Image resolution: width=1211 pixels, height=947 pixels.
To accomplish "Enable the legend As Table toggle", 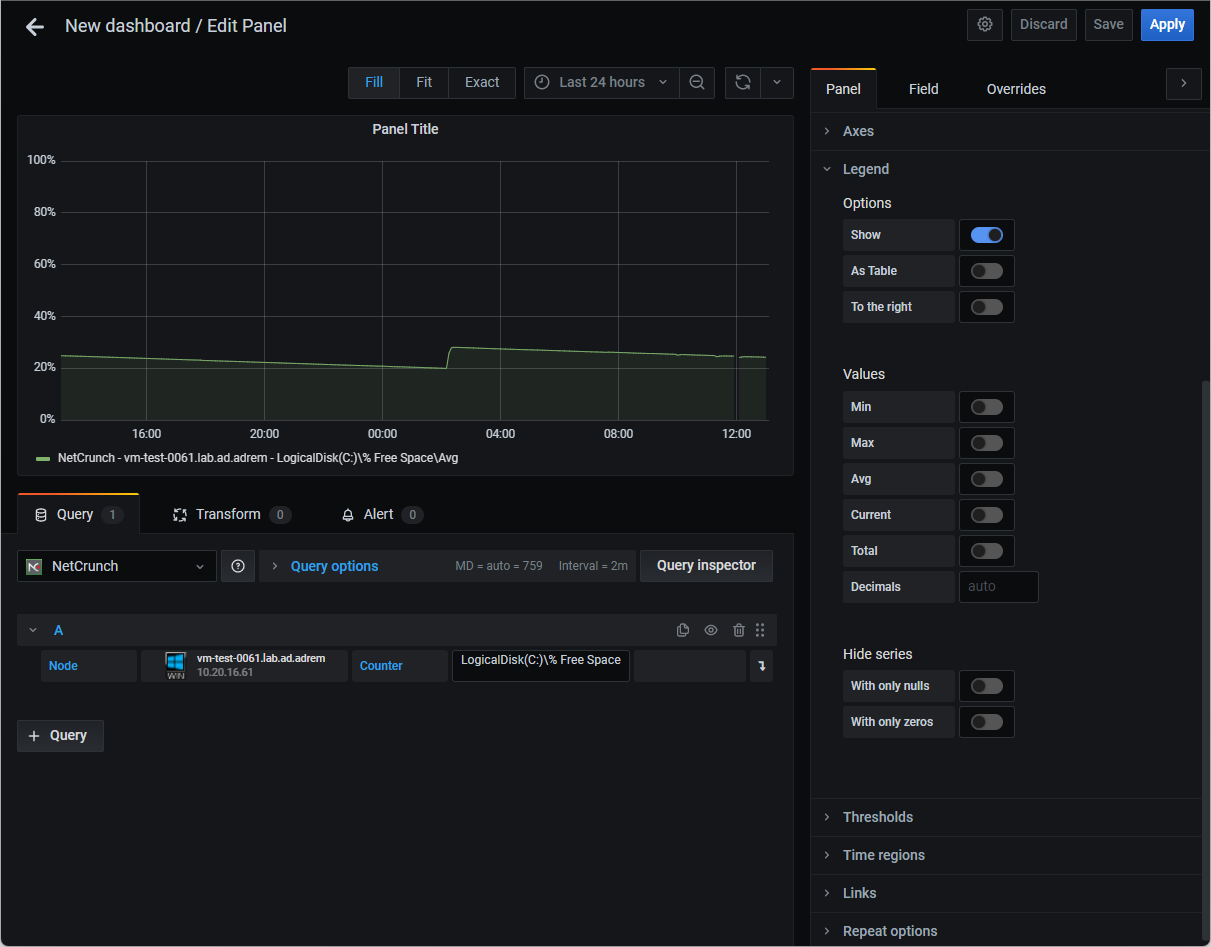I will pos(987,271).
